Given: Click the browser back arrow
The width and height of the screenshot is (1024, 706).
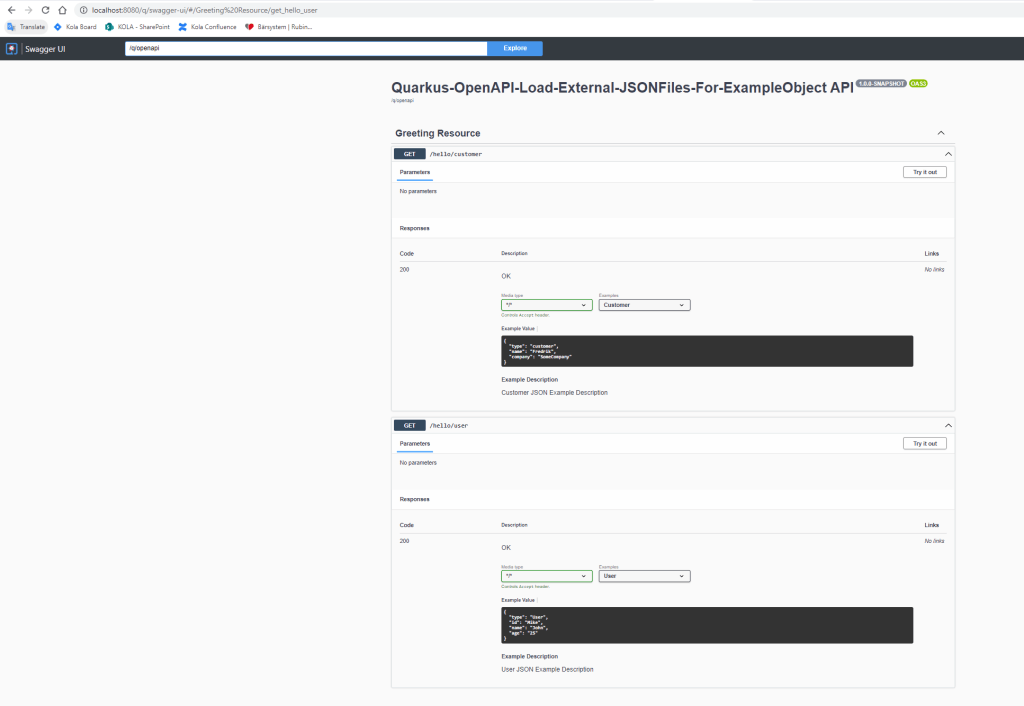Looking at the screenshot, I should coord(11,10).
